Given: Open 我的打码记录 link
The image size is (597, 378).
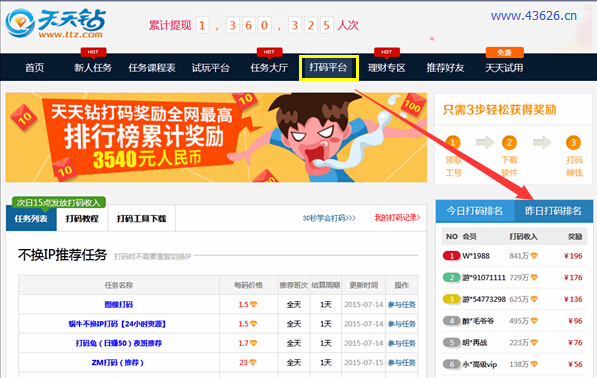Looking at the screenshot, I should tap(397, 218).
